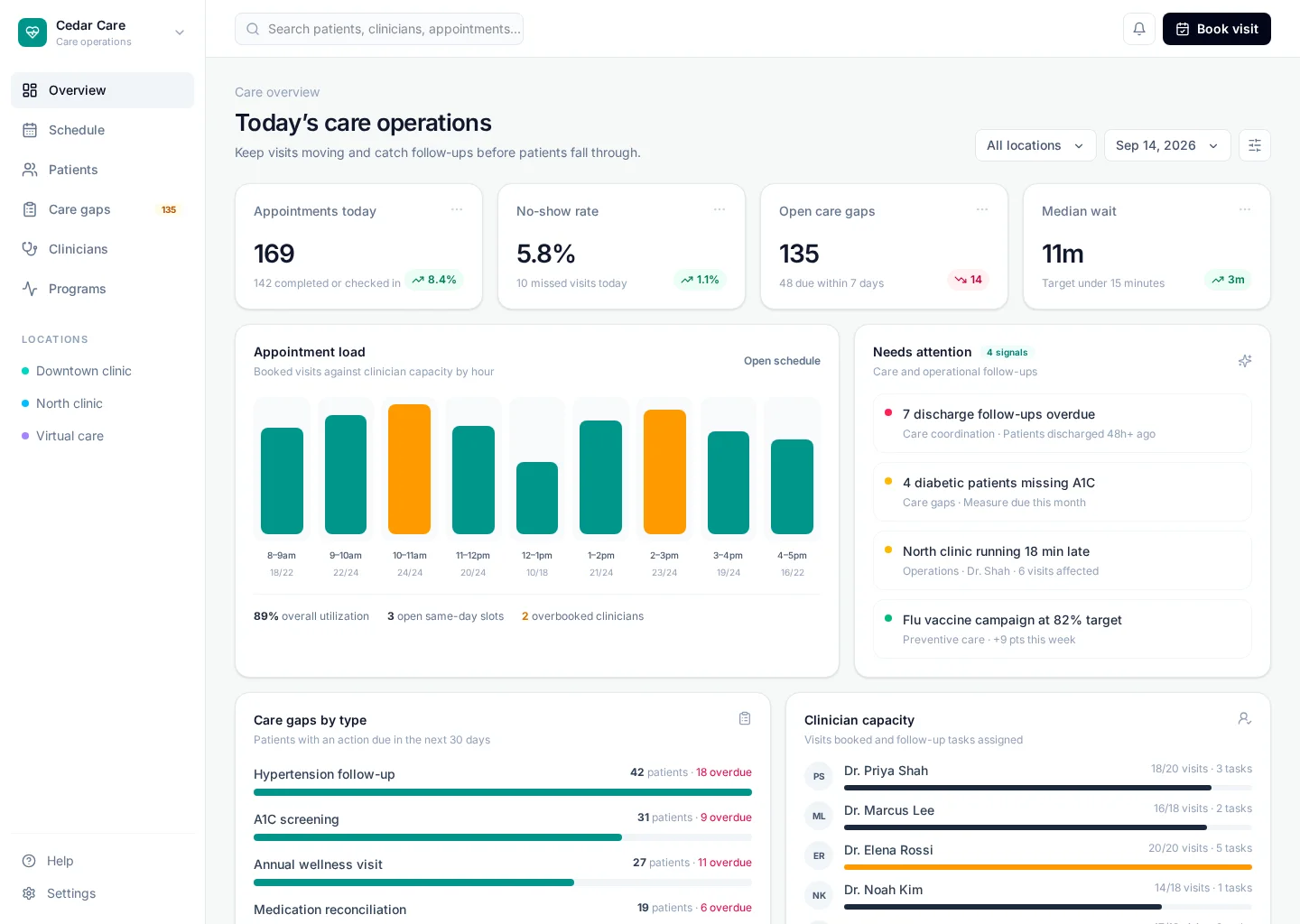Click clipboard icon in Care gaps by type
1300x924 pixels.
point(745,718)
